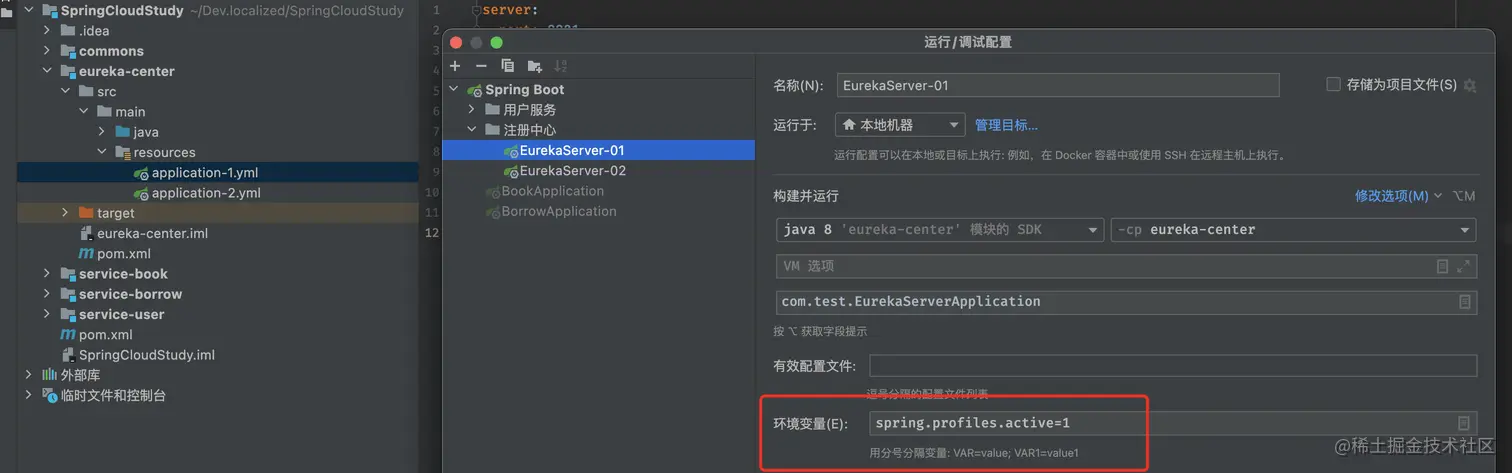This screenshot has height=473, width=1512.
Task: Enable 存储为项目文件 checkbox
Action: [x=1333, y=85]
